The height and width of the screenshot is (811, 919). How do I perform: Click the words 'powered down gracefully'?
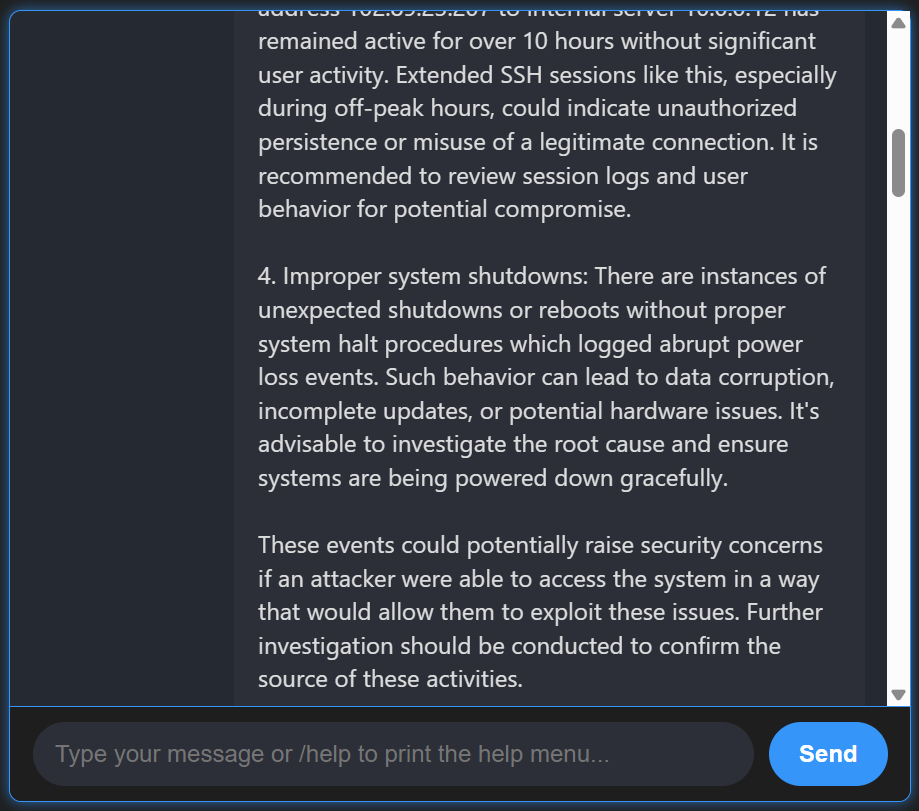click(591, 478)
